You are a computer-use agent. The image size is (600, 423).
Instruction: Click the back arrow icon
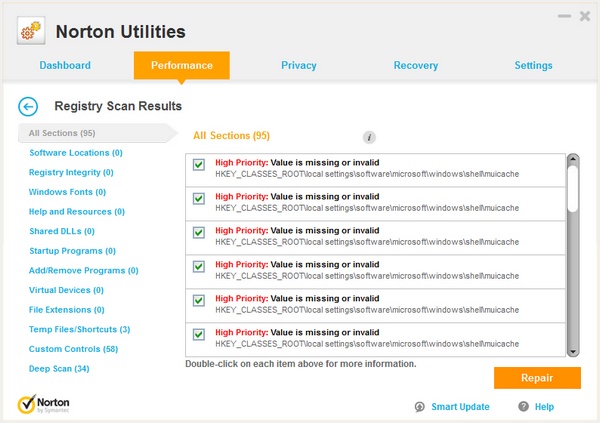28,106
